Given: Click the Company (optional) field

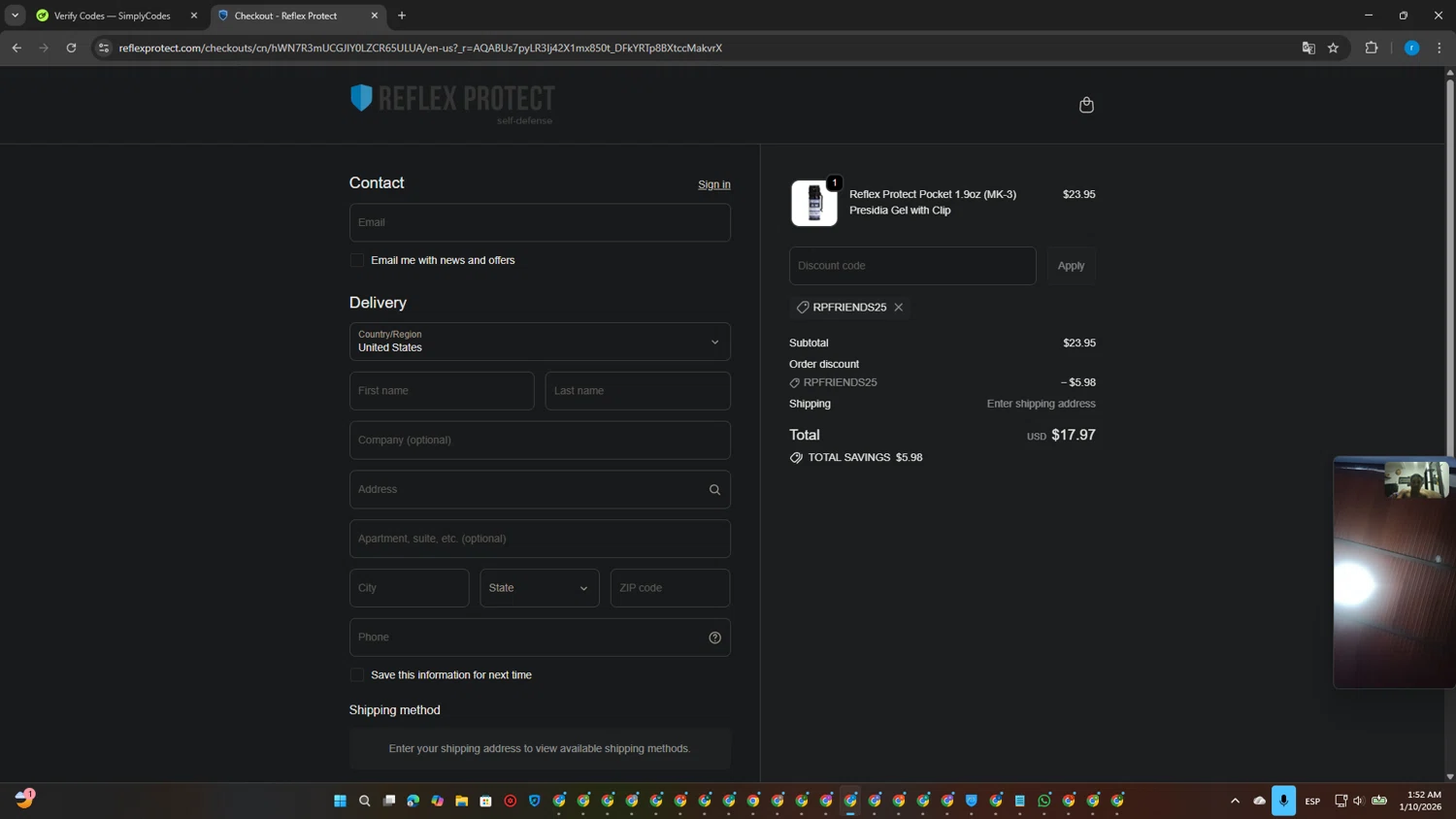Looking at the screenshot, I should 540,441.
